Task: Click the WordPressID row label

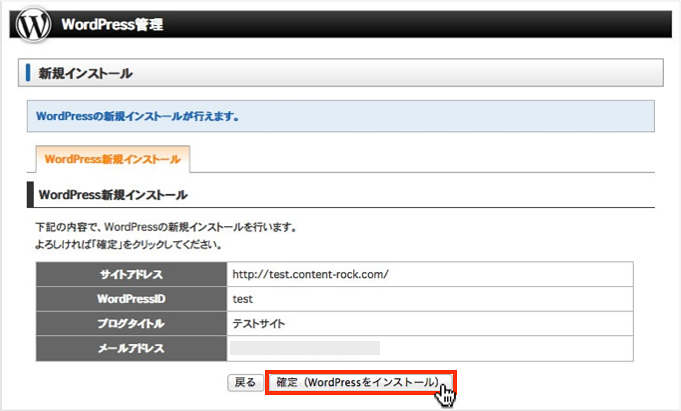Action: 131,299
